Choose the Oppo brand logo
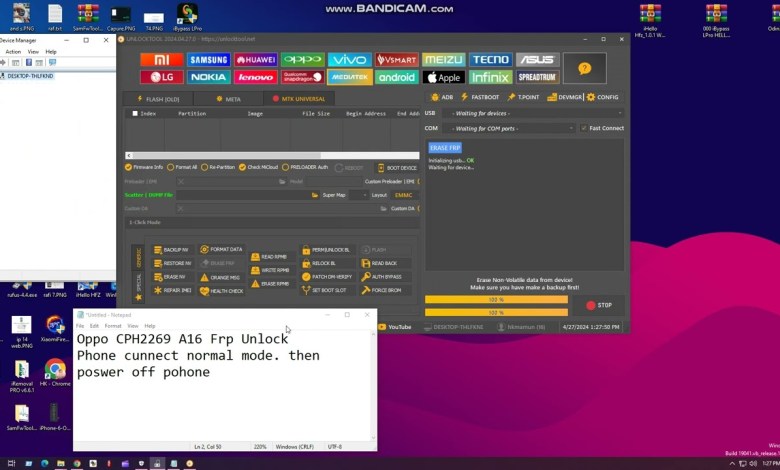This screenshot has height=470, width=780. click(x=302, y=60)
